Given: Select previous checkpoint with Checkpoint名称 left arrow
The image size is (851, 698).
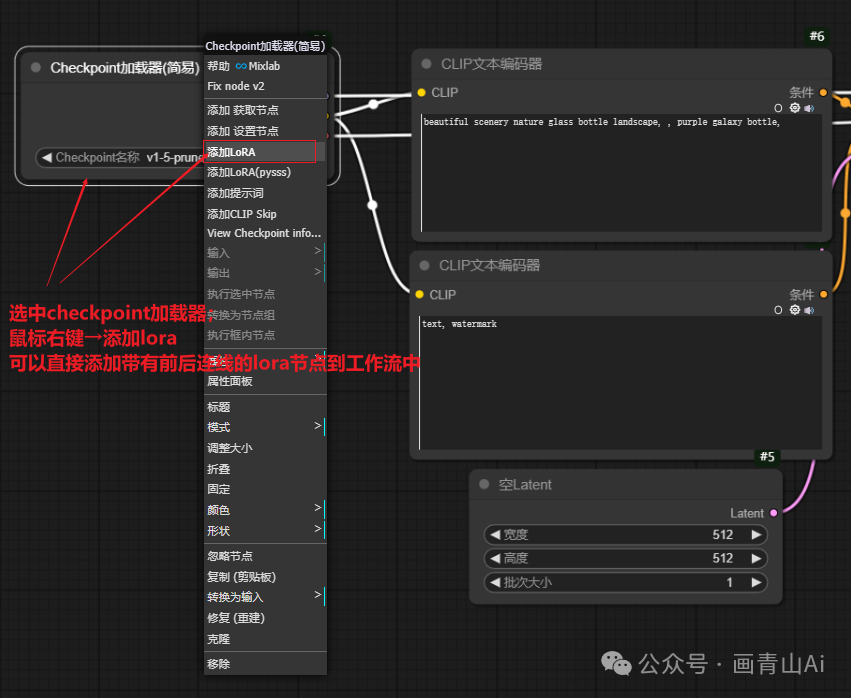Looking at the screenshot, I should pos(47,157).
